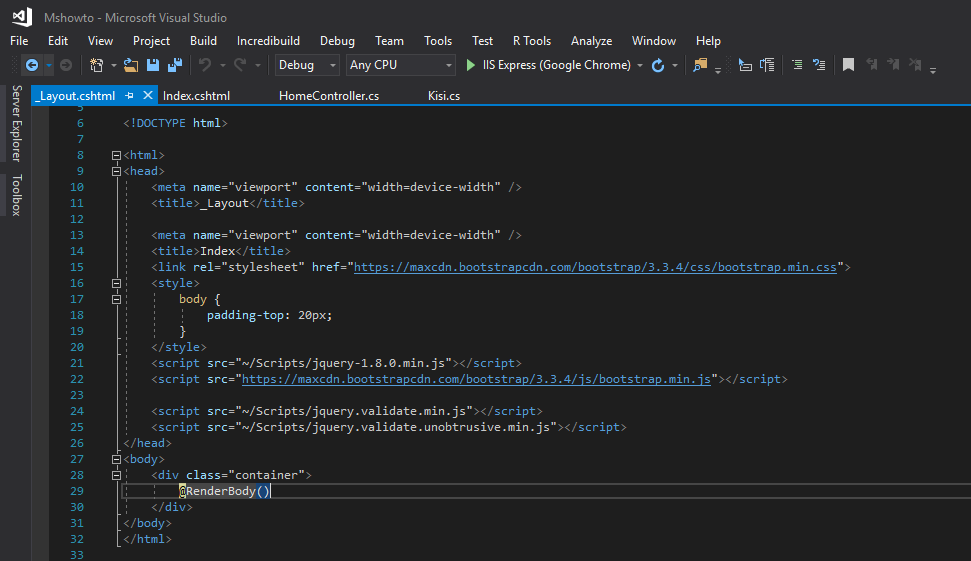Click the Clear Bookmarks icon
The image size is (971, 561).
[x=915, y=64]
